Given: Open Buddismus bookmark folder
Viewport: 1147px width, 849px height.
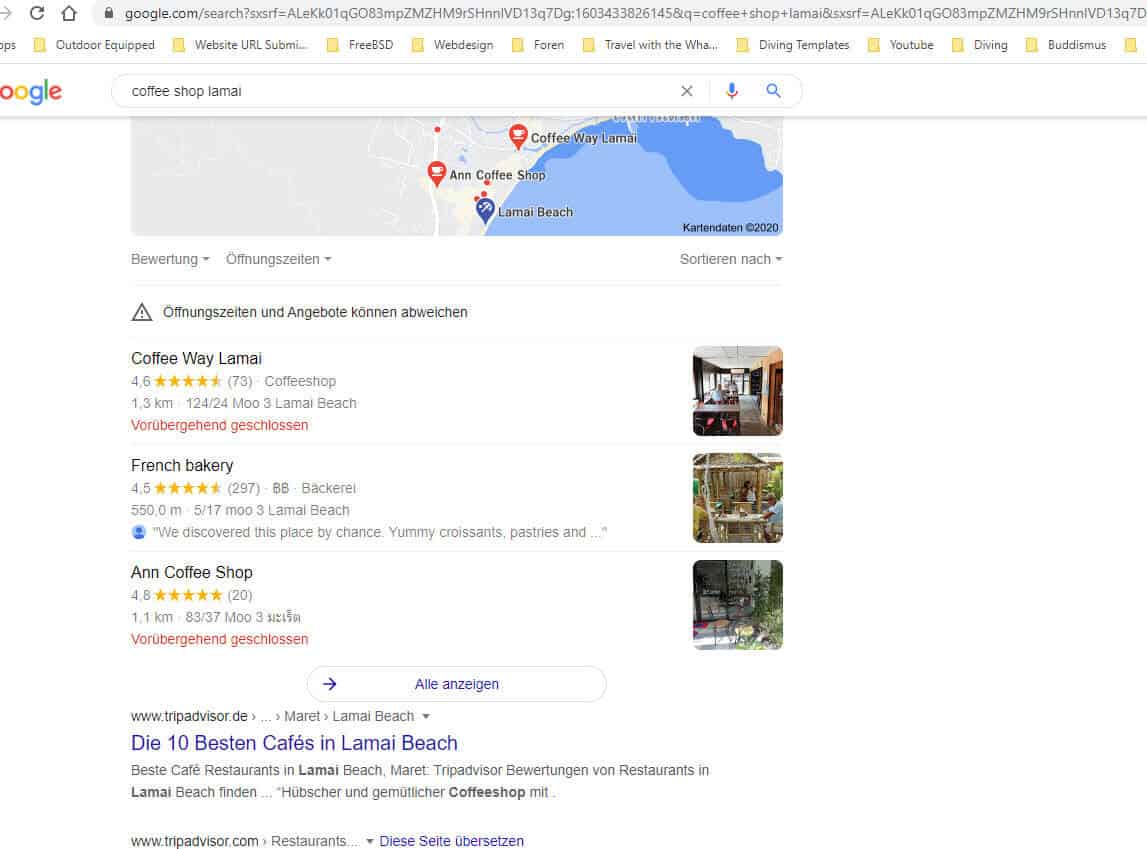Looking at the screenshot, I should [1066, 45].
